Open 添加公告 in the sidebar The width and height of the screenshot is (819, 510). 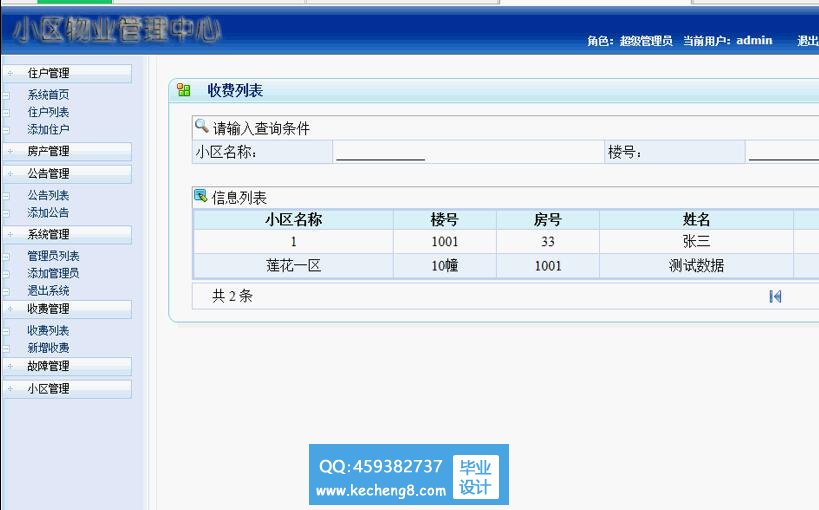[x=48, y=213]
